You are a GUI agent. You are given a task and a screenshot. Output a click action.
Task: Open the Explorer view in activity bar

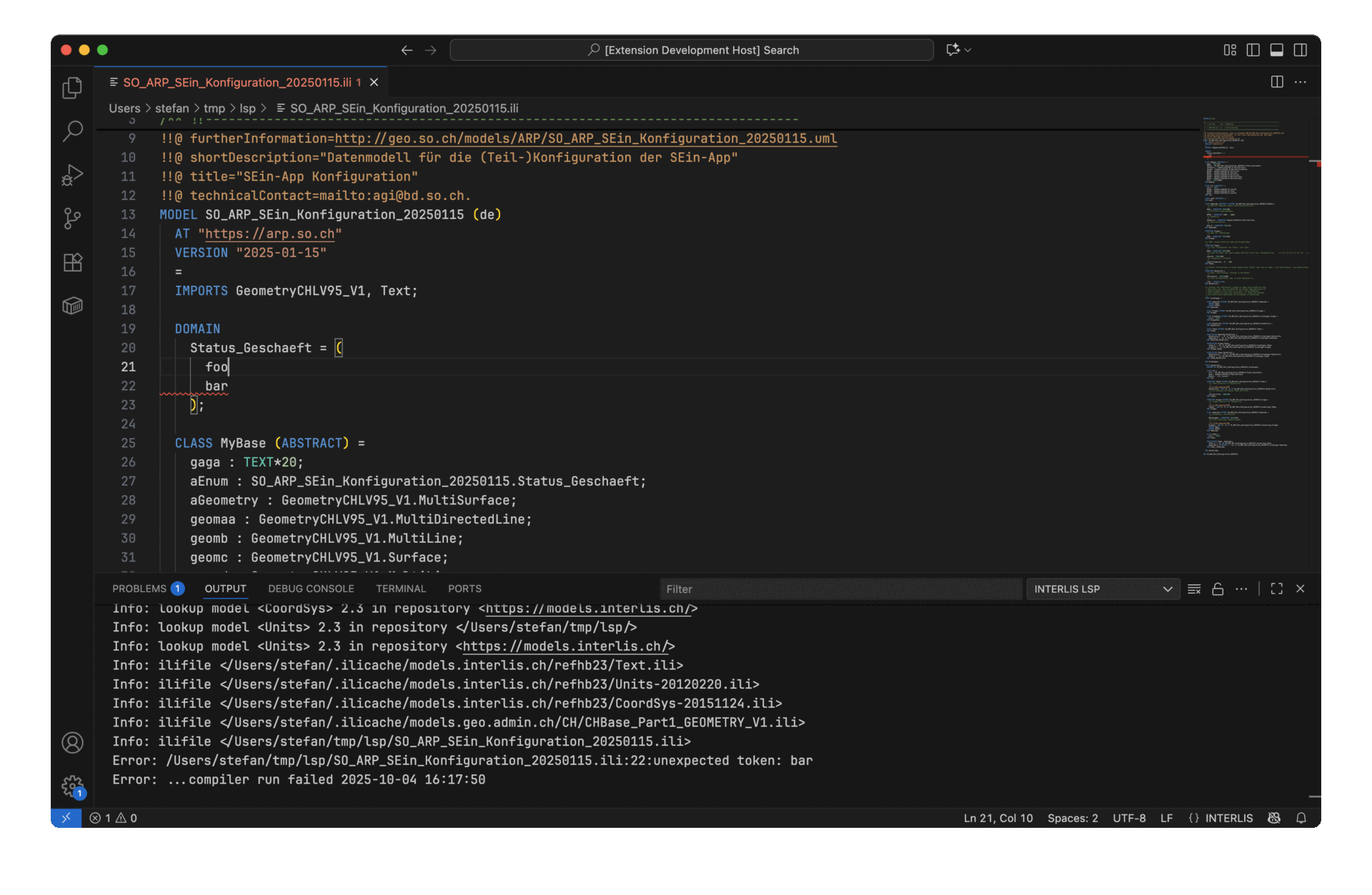click(72, 88)
